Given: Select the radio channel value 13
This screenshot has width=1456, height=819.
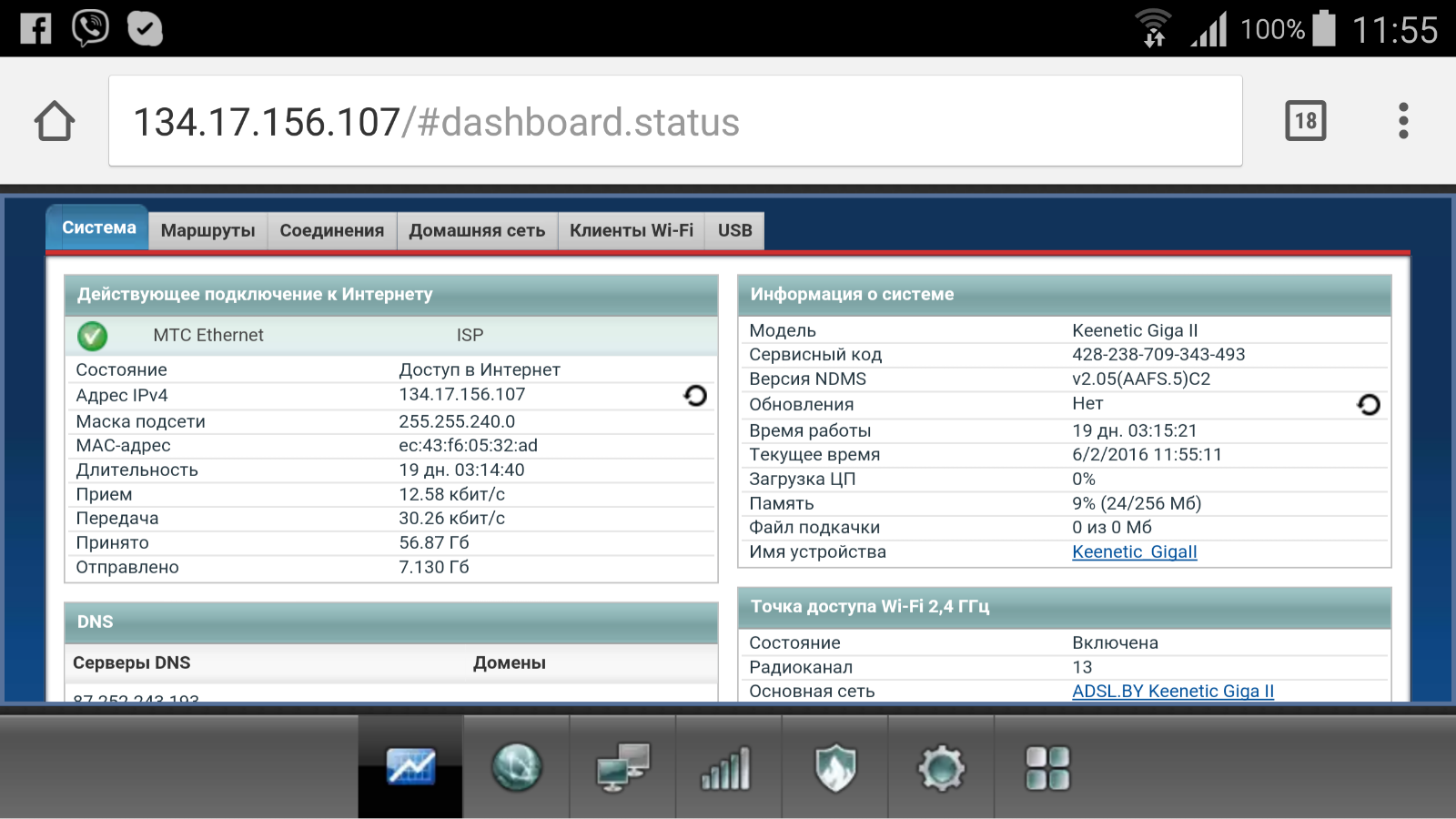Looking at the screenshot, I should [x=1082, y=667].
